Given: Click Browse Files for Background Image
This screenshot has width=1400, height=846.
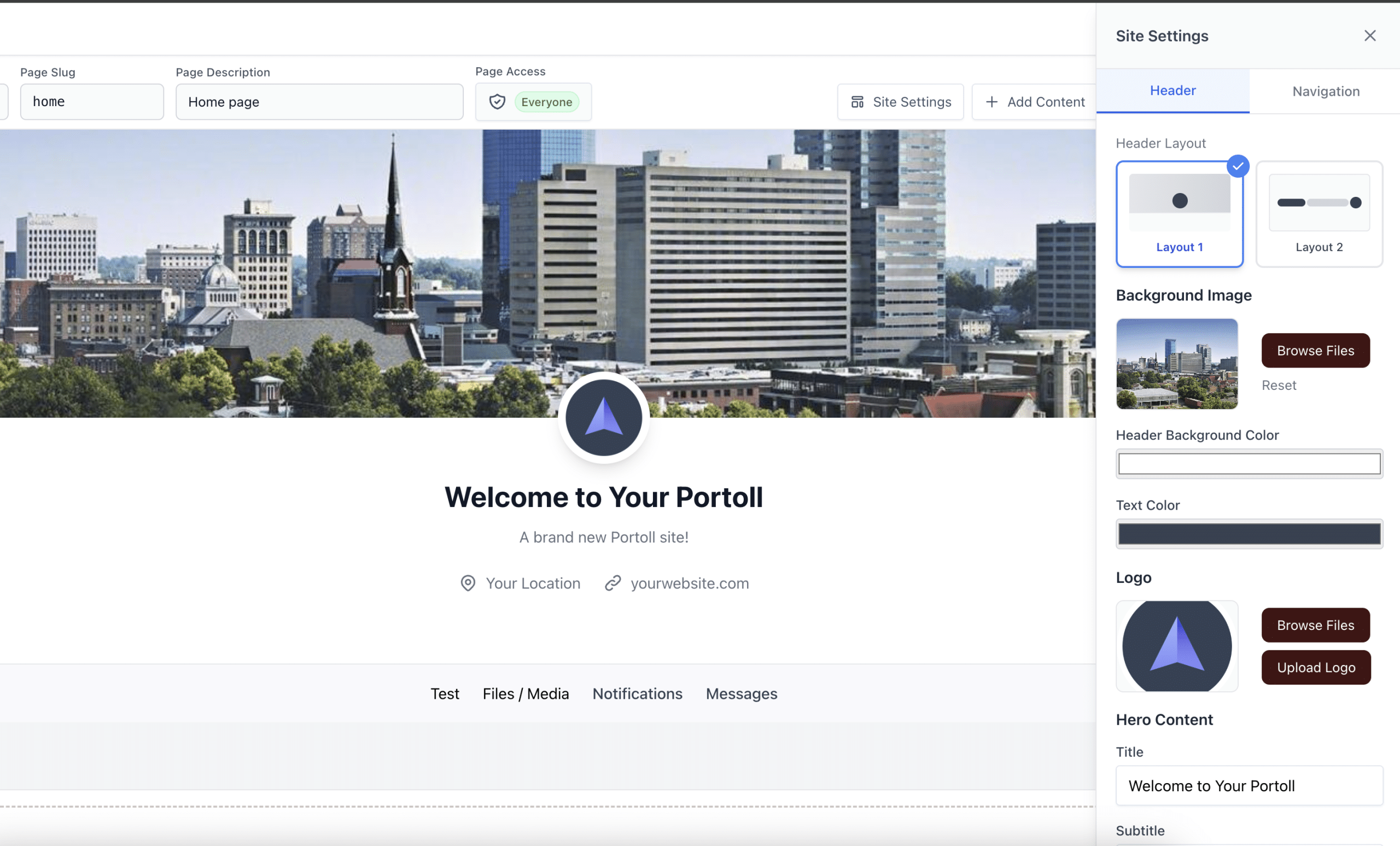Looking at the screenshot, I should pyautogui.click(x=1315, y=351).
